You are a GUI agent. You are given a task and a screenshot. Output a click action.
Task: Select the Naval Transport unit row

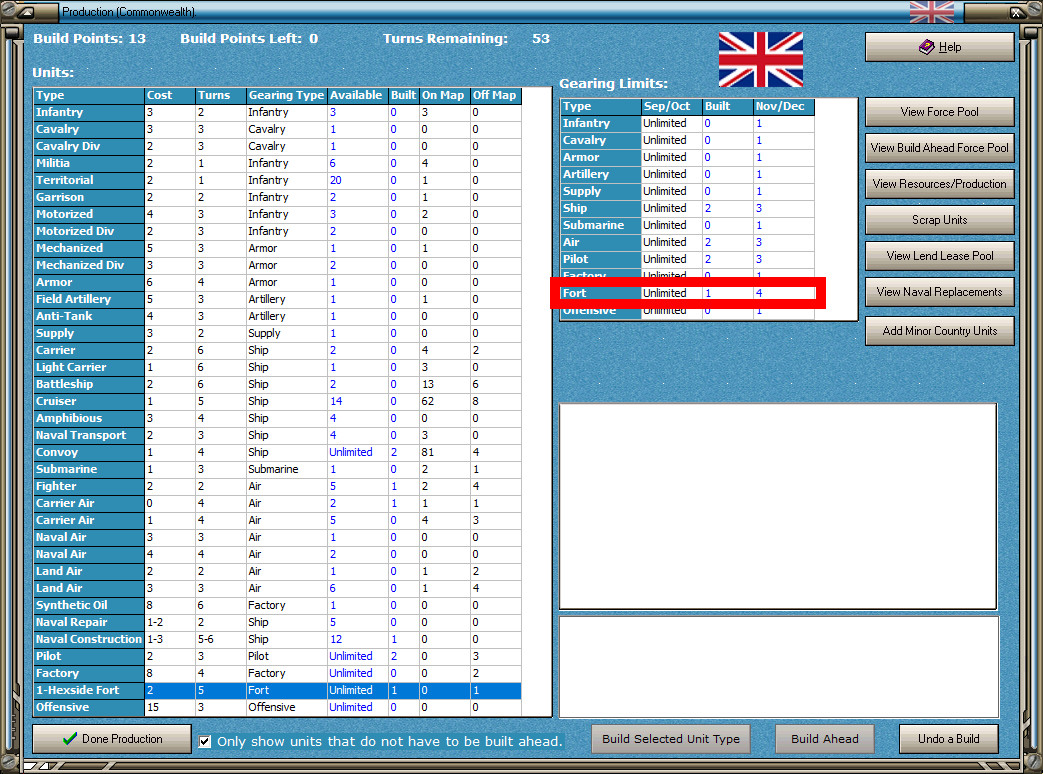tap(277, 436)
